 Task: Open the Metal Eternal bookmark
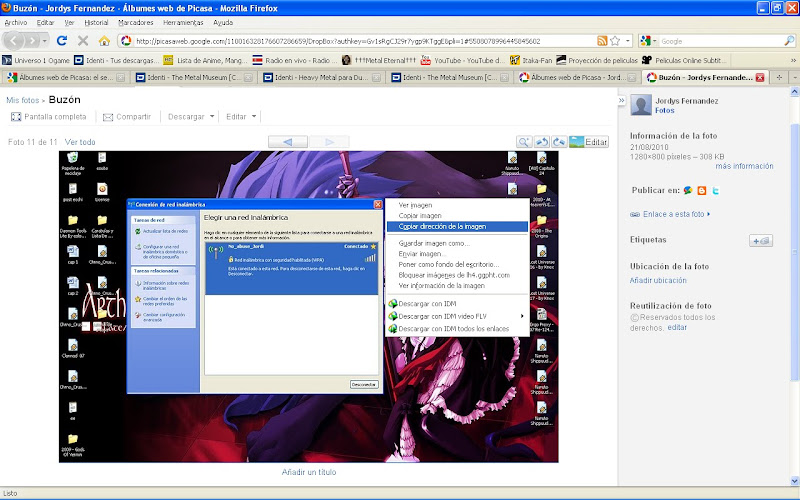pos(379,60)
